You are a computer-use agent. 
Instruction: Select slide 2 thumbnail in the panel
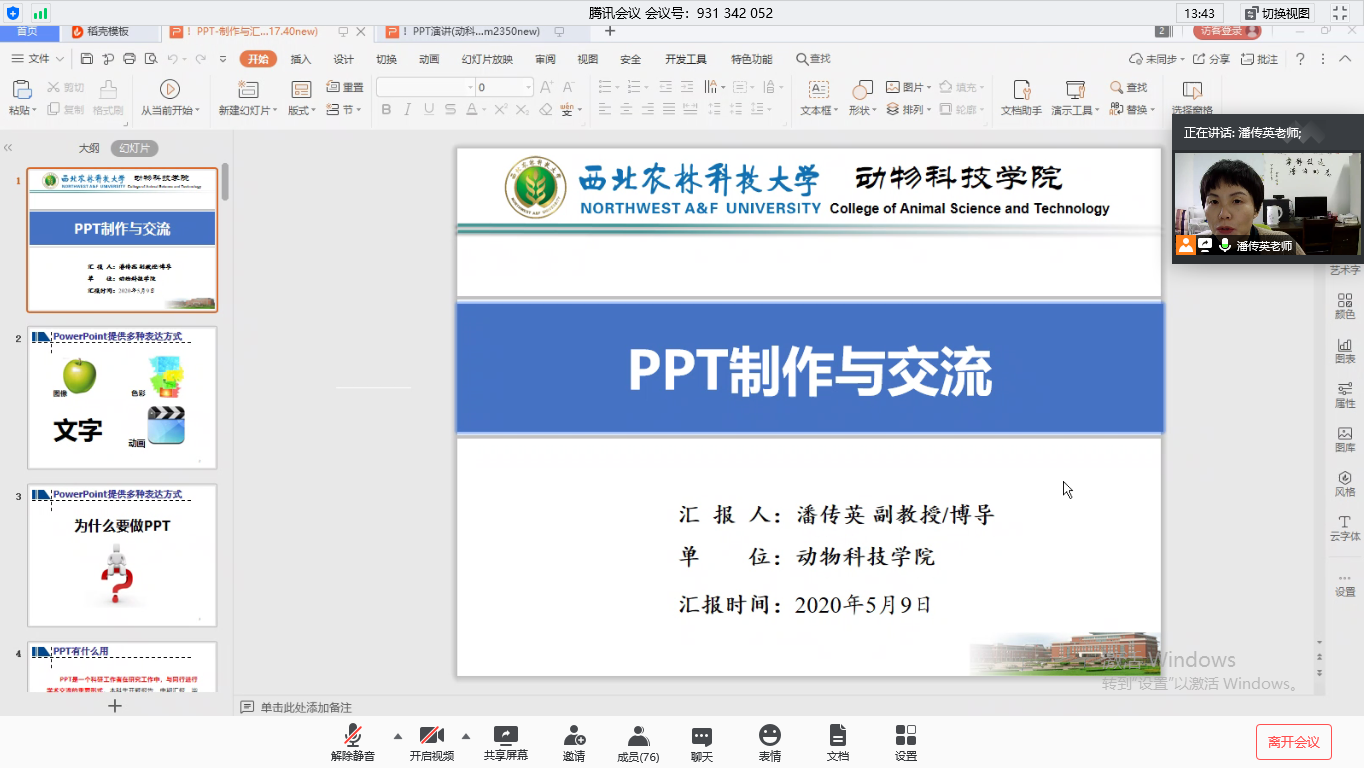(x=121, y=397)
